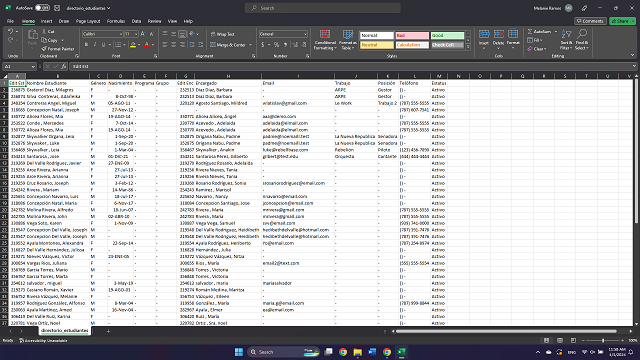Open Conditional Formatting

pyautogui.click(x=325, y=40)
